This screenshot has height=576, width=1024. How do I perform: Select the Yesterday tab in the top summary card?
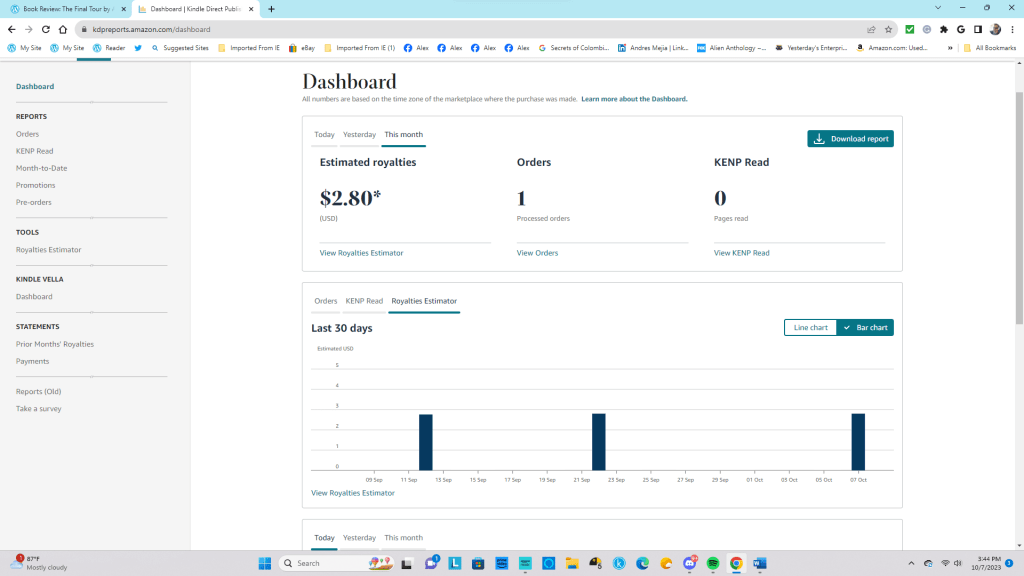pos(359,134)
